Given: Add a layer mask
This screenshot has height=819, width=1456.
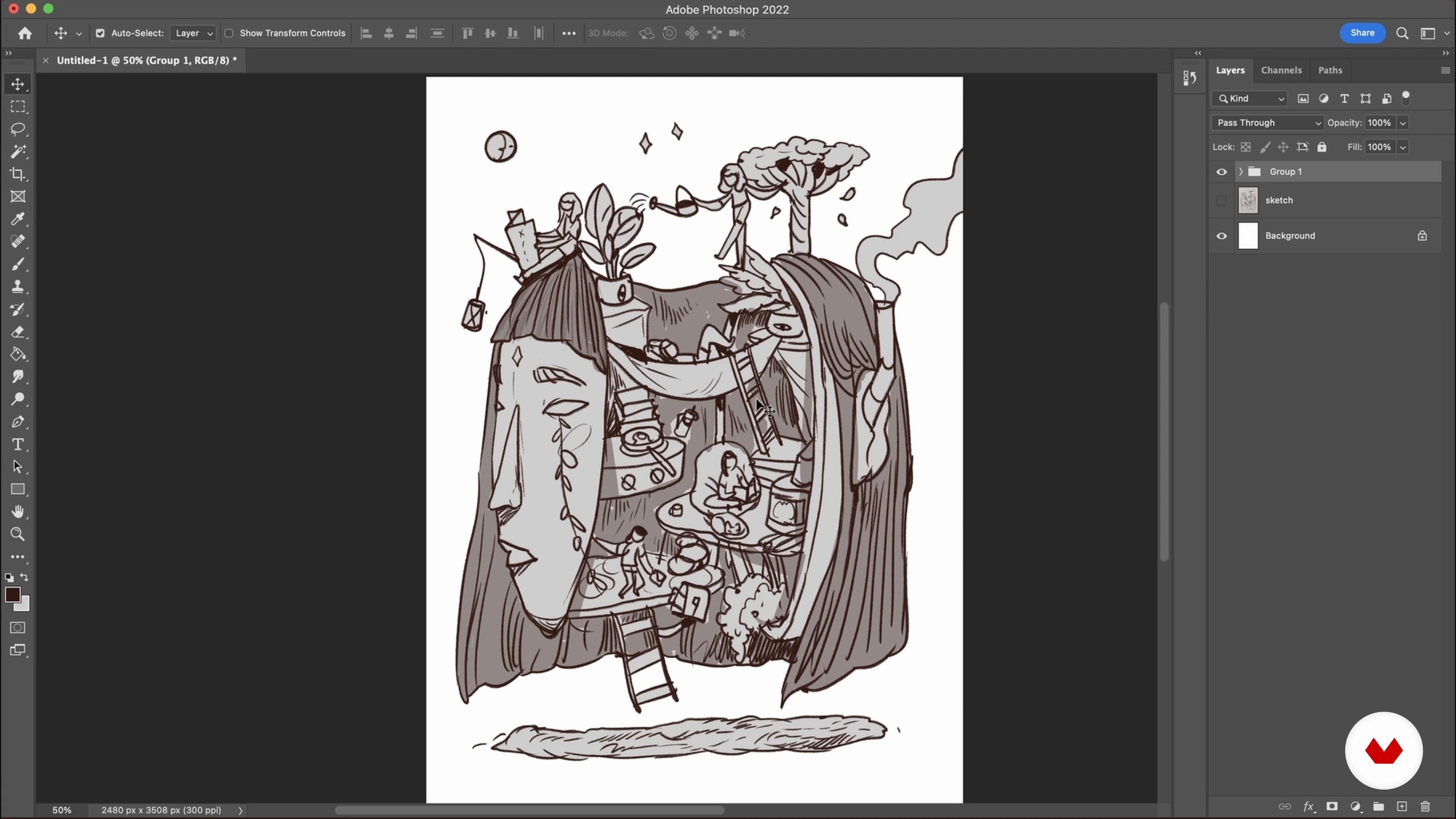Looking at the screenshot, I should [1332, 806].
